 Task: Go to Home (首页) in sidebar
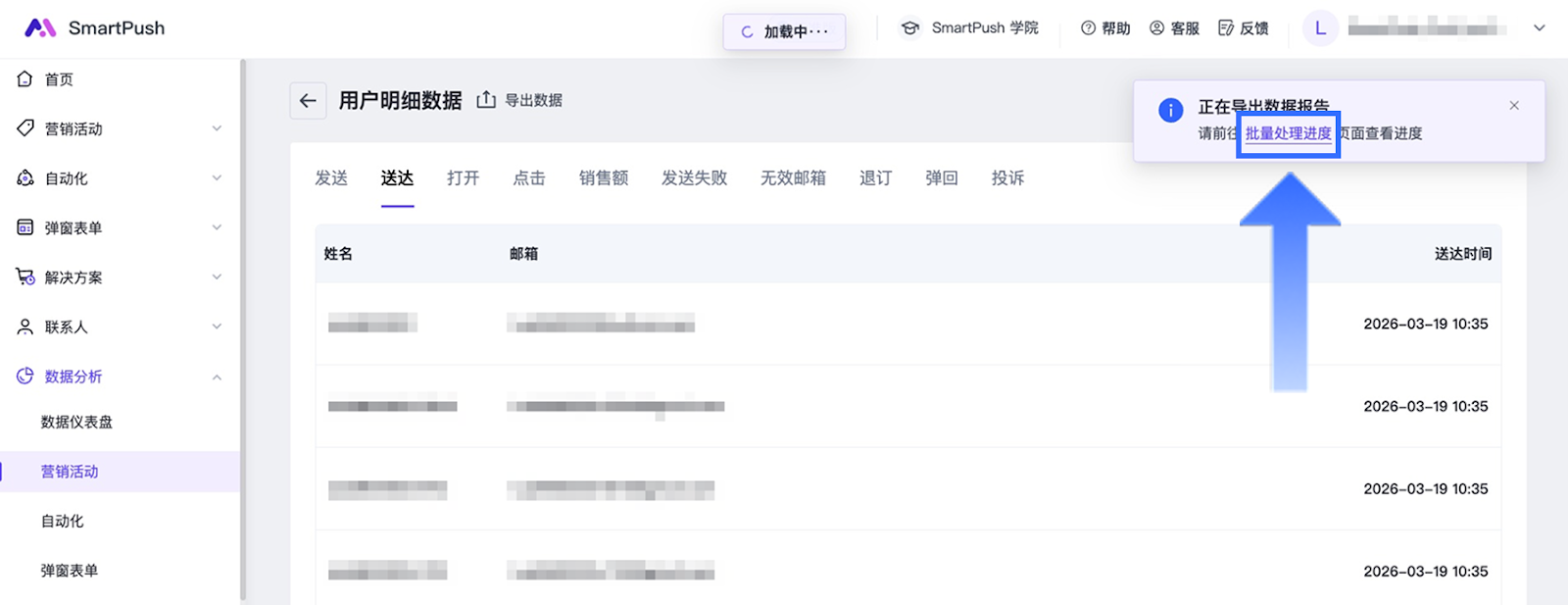(59, 79)
